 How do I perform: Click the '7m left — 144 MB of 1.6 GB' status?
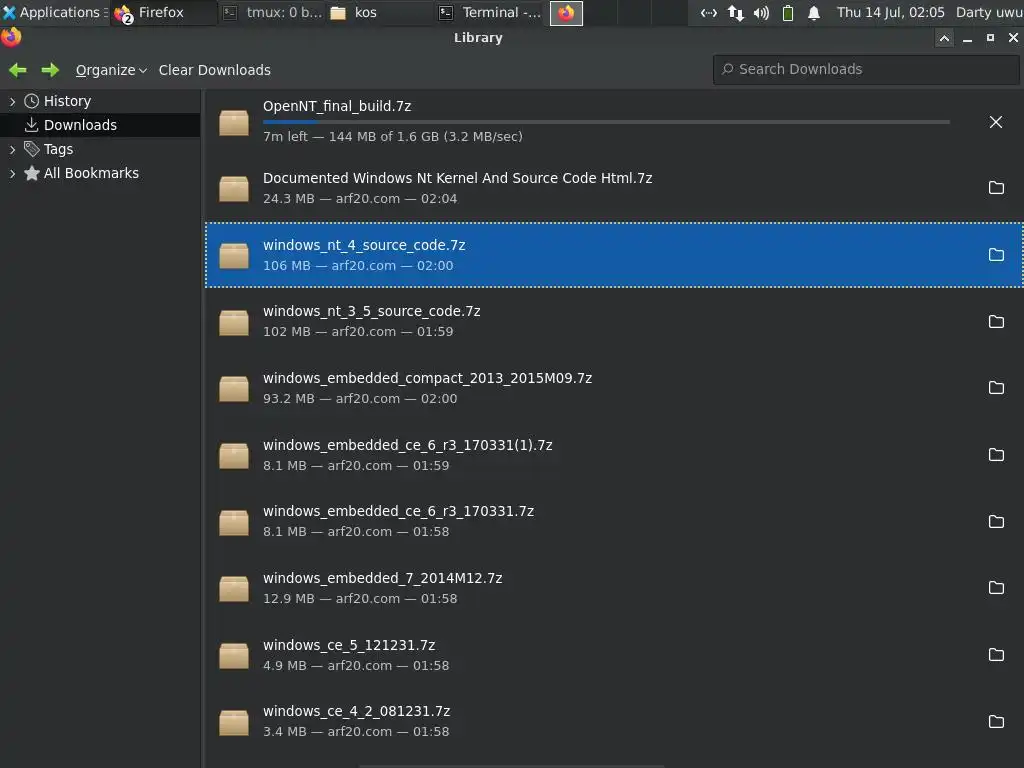point(392,136)
